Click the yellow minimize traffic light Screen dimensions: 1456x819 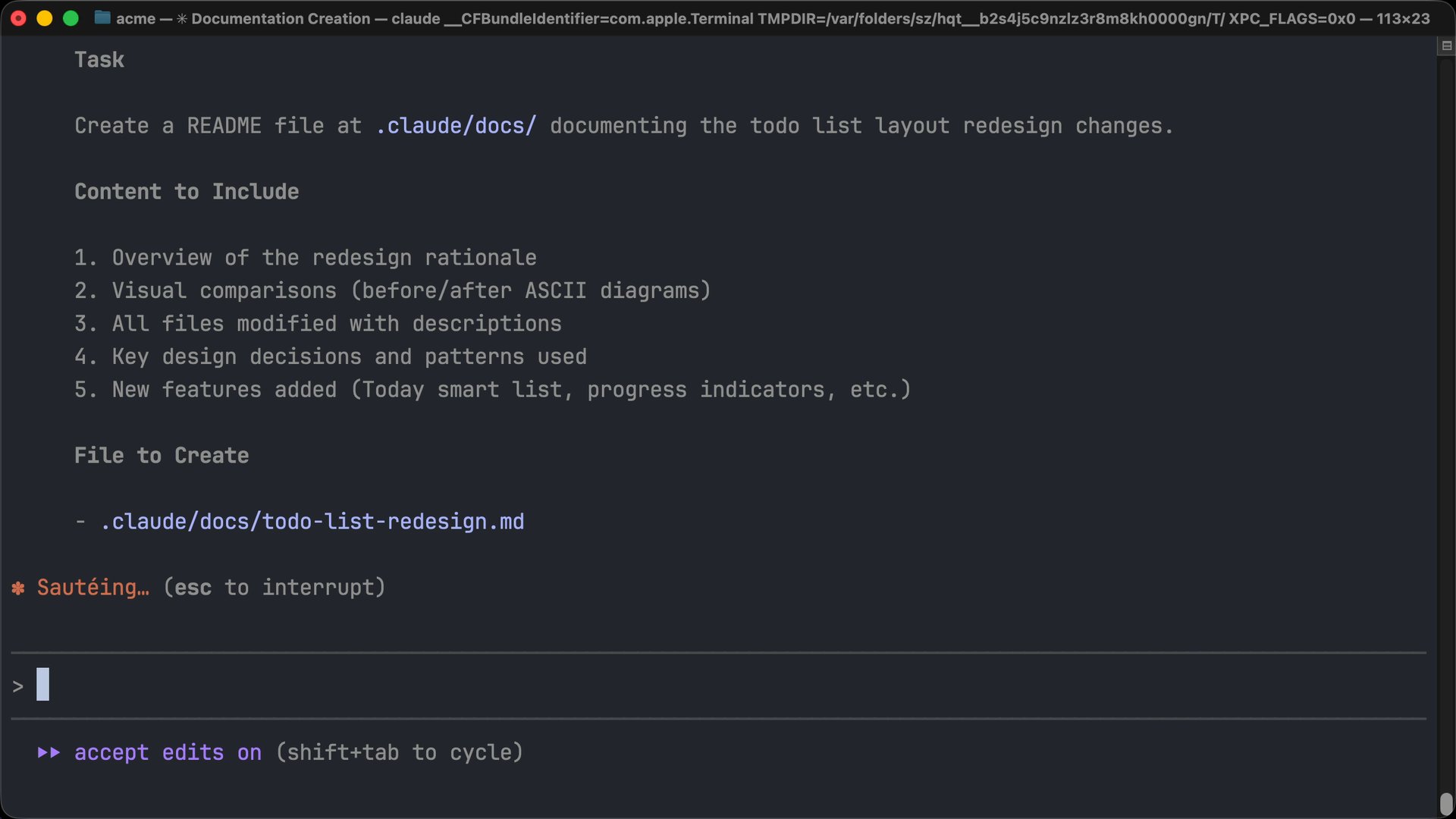point(45,18)
